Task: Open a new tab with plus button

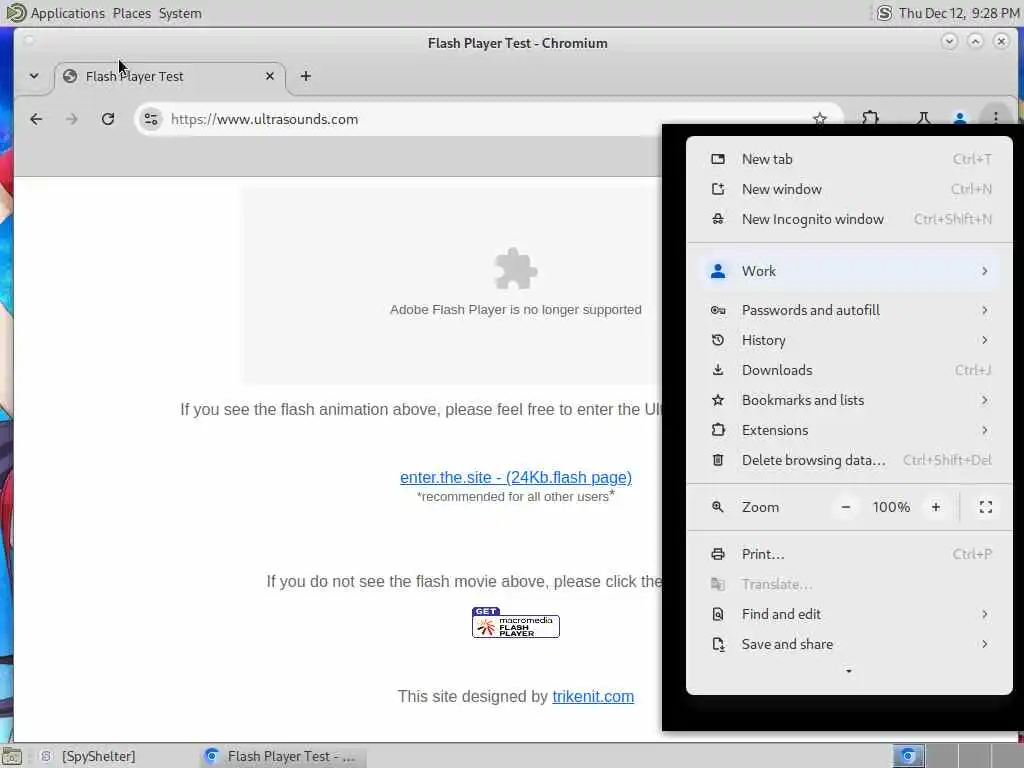Action: click(x=306, y=76)
